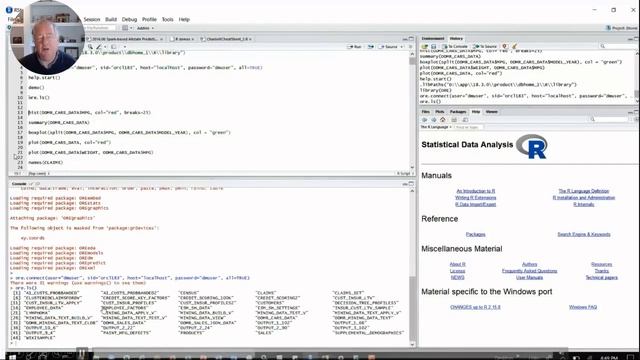Image resolution: width=640 pixels, height=360 pixels.
Task: Open the workspace panes layout dropdown
Action: coord(127,28)
